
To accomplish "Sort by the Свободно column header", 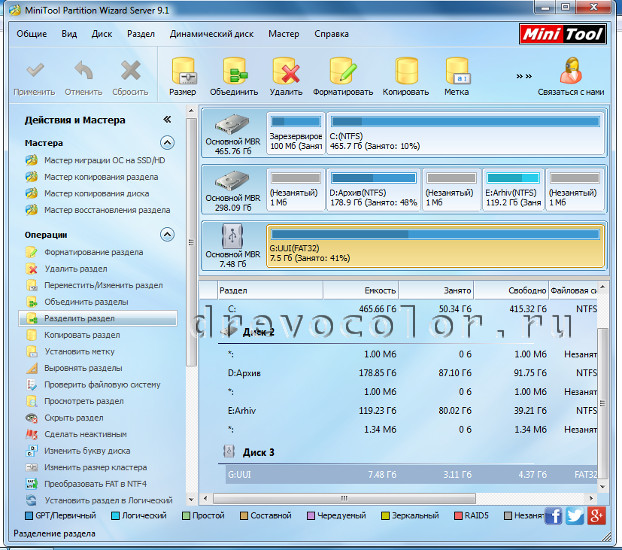I will tap(511, 290).
